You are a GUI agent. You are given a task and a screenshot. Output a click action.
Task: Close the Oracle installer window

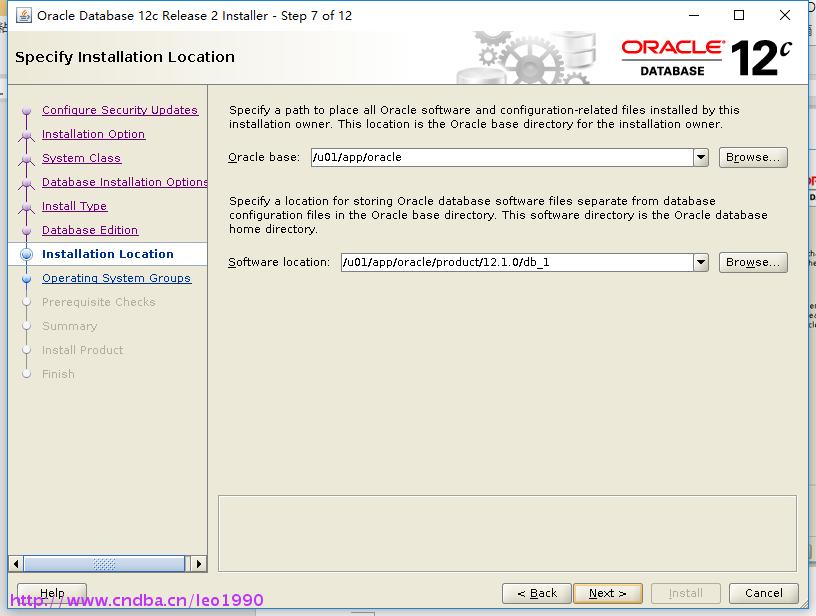coord(785,16)
